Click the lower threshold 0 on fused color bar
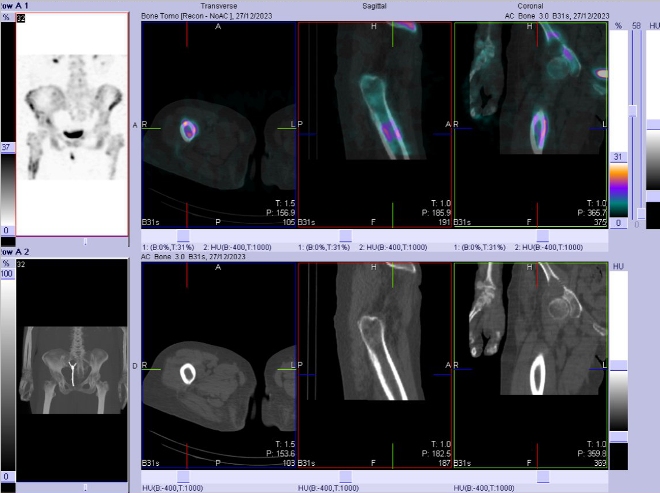The image size is (660, 493). coord(618,223)
